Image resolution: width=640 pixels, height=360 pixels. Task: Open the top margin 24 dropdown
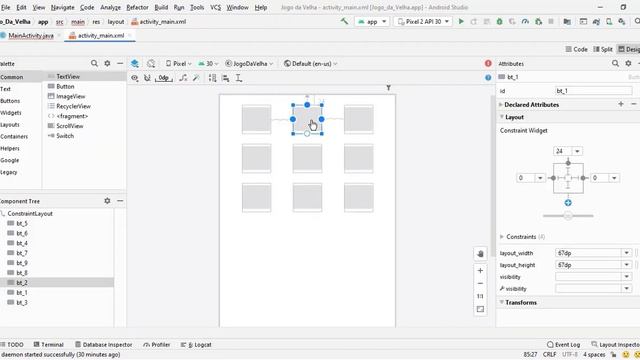pos(577,151)
